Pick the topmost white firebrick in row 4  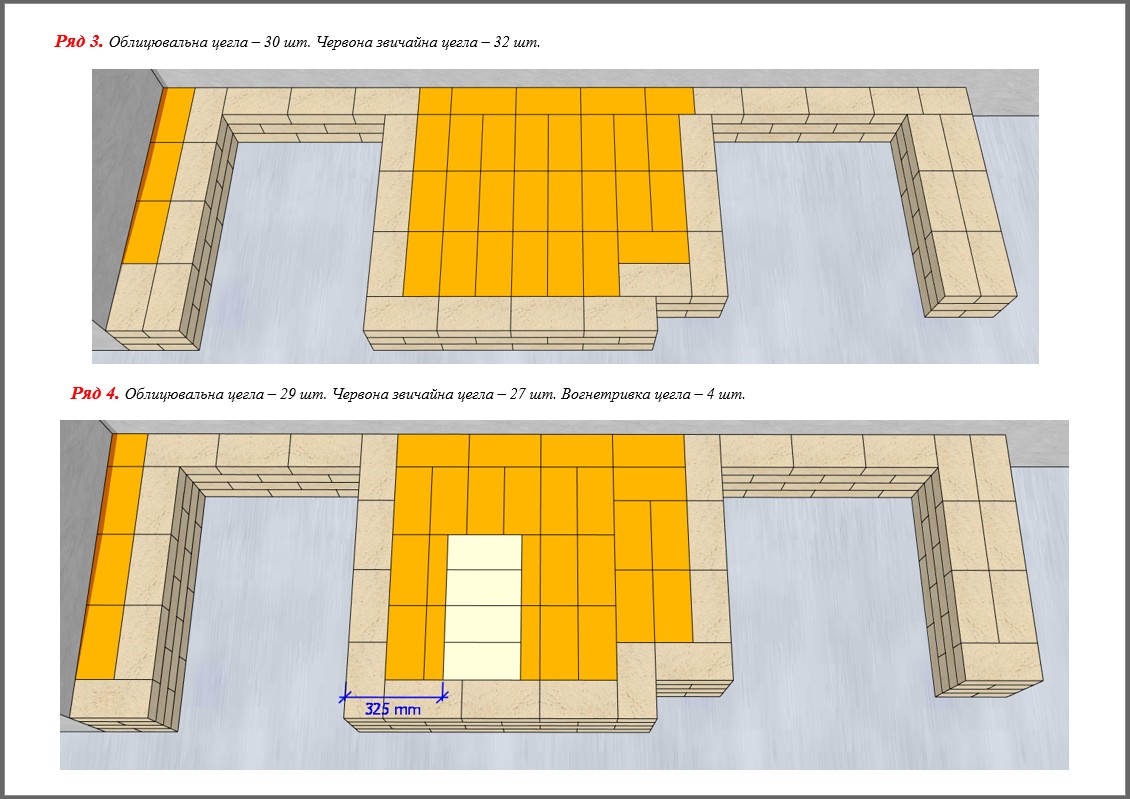[x=484, y=552]
